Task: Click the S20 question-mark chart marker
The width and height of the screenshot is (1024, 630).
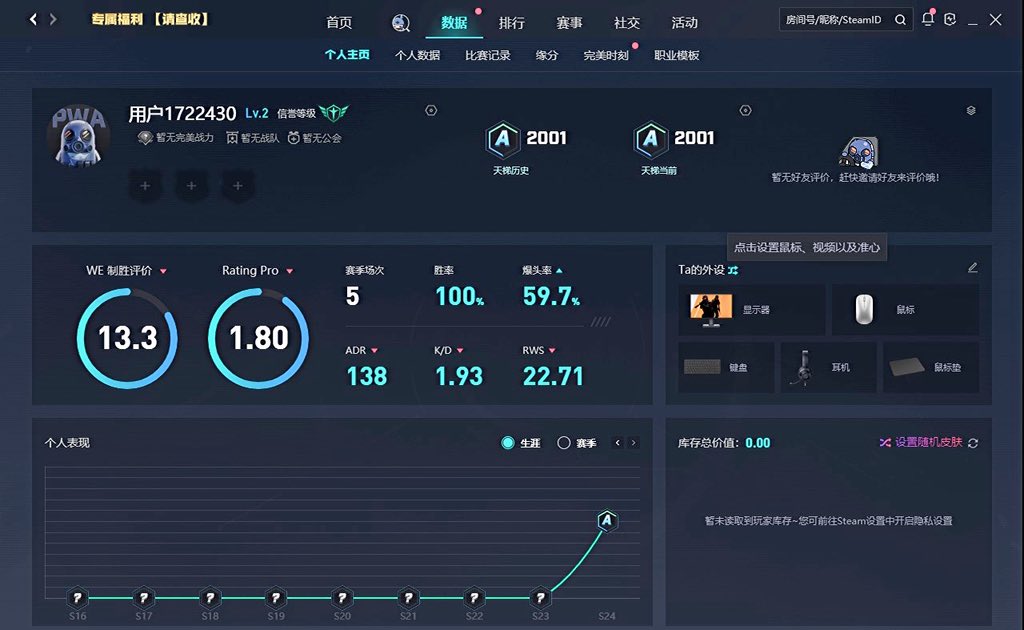Action: pos(342,597)
